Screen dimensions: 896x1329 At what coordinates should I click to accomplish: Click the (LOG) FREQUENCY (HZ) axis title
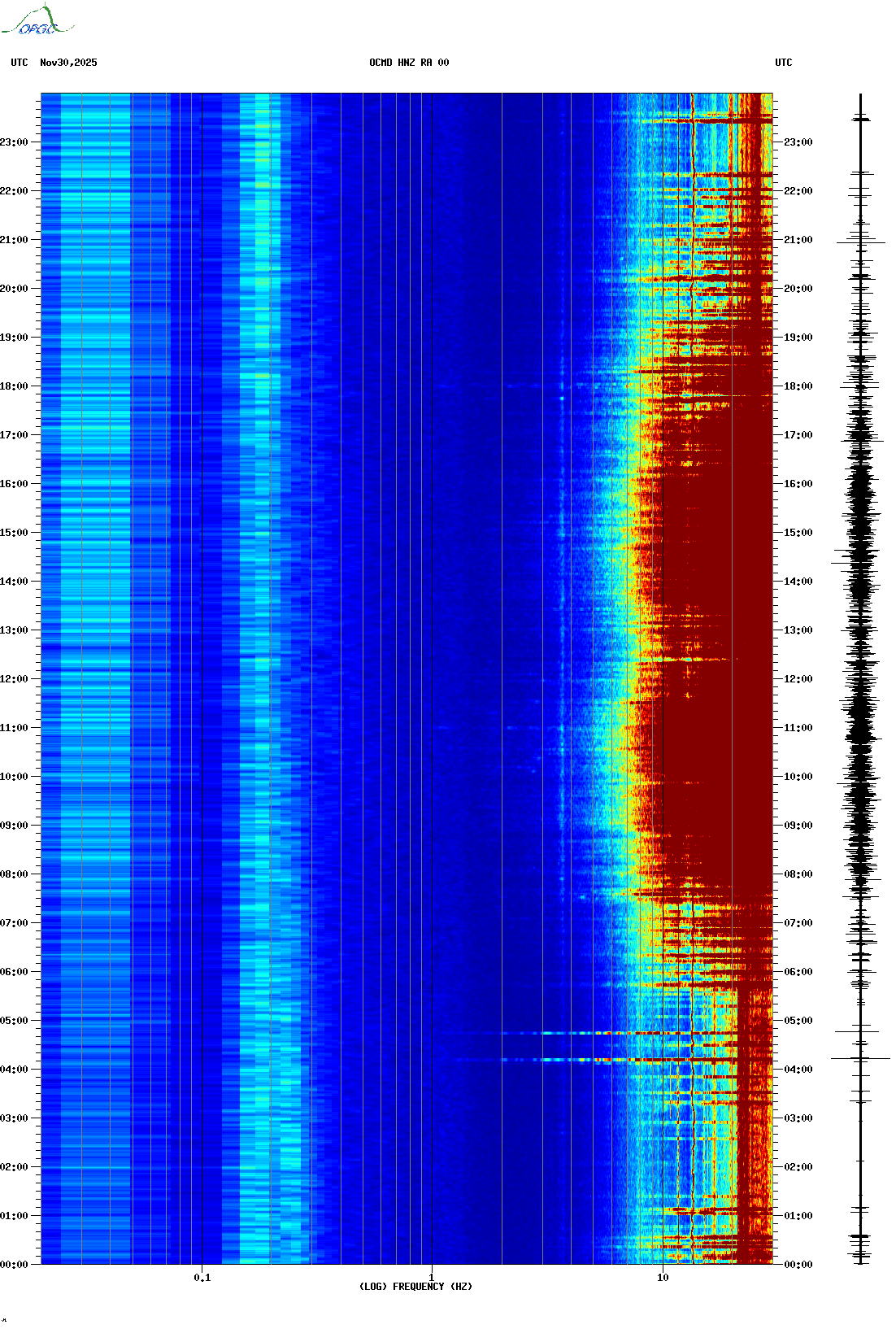[415, 1286]
